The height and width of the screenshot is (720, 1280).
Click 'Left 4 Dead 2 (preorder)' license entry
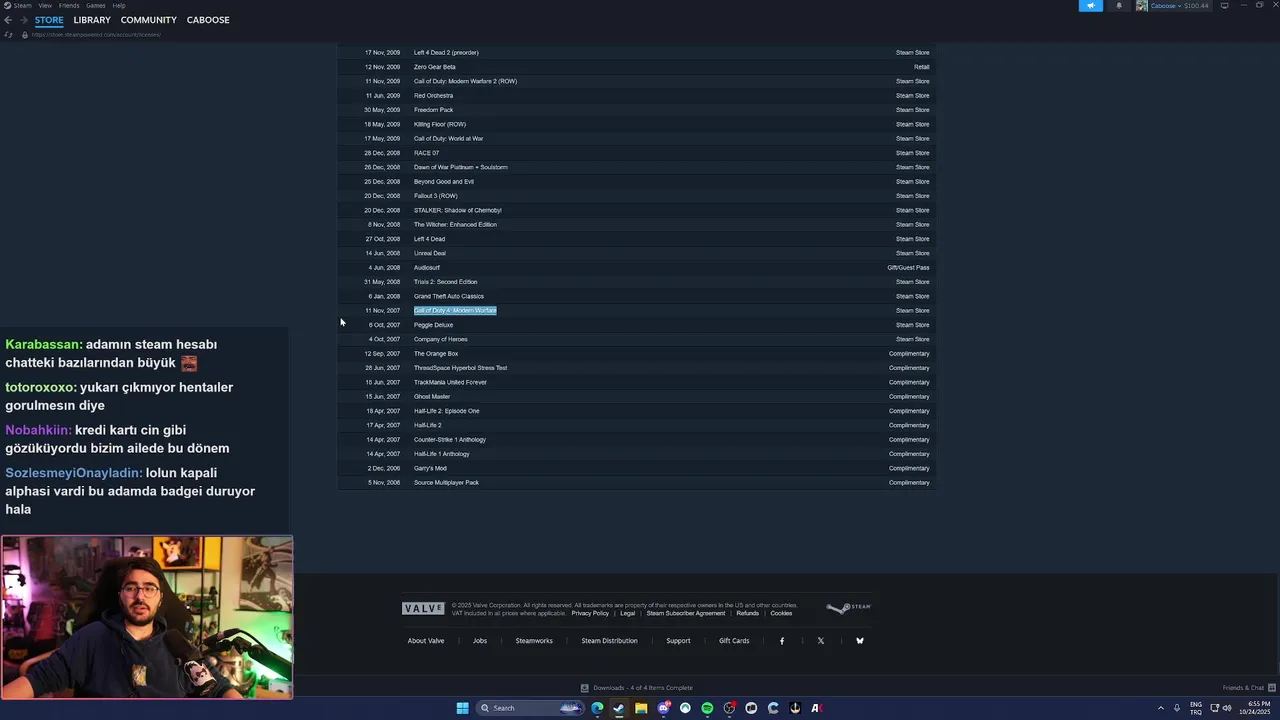point(446,53)
